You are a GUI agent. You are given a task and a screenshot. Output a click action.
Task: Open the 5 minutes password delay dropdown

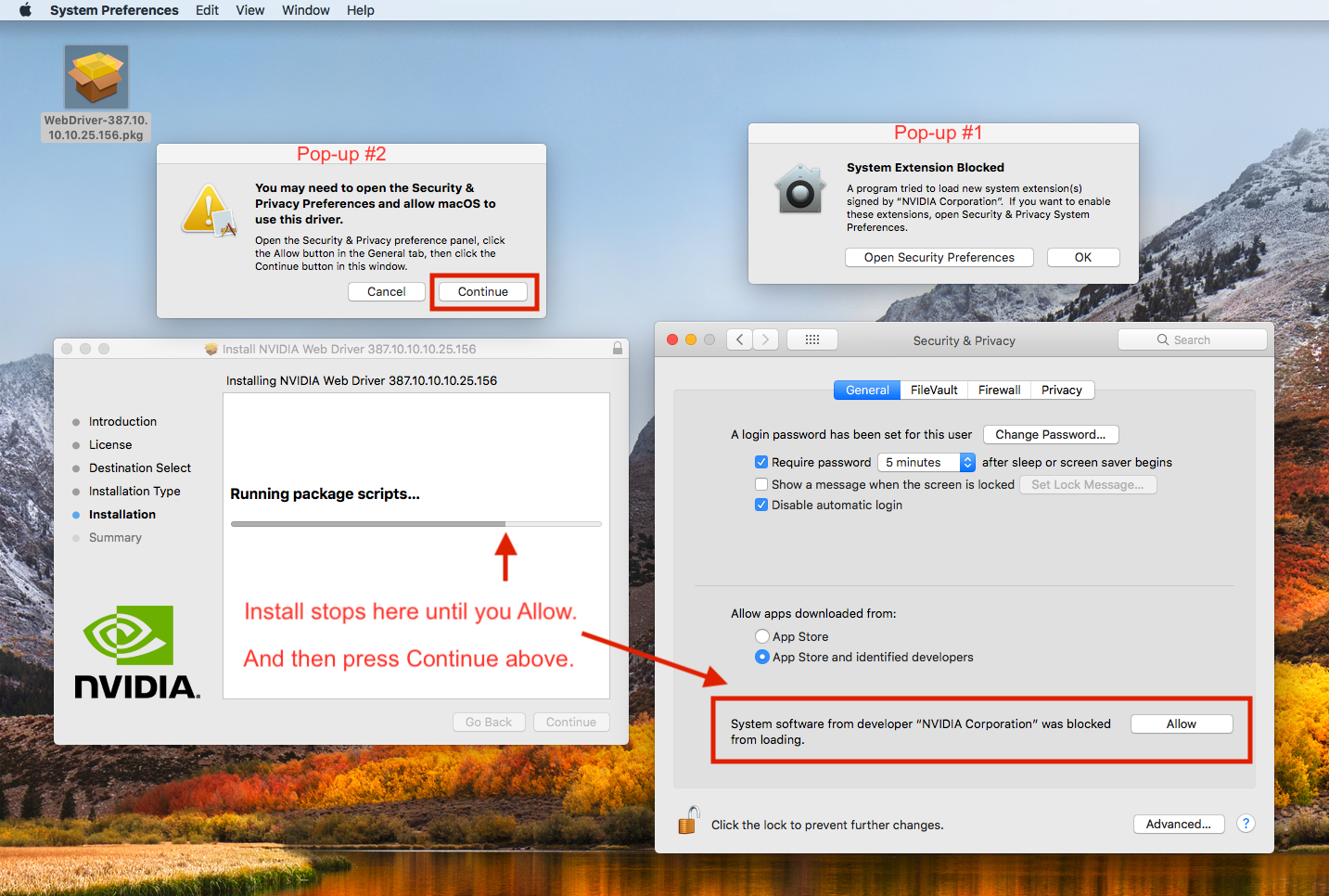[926, 462]
